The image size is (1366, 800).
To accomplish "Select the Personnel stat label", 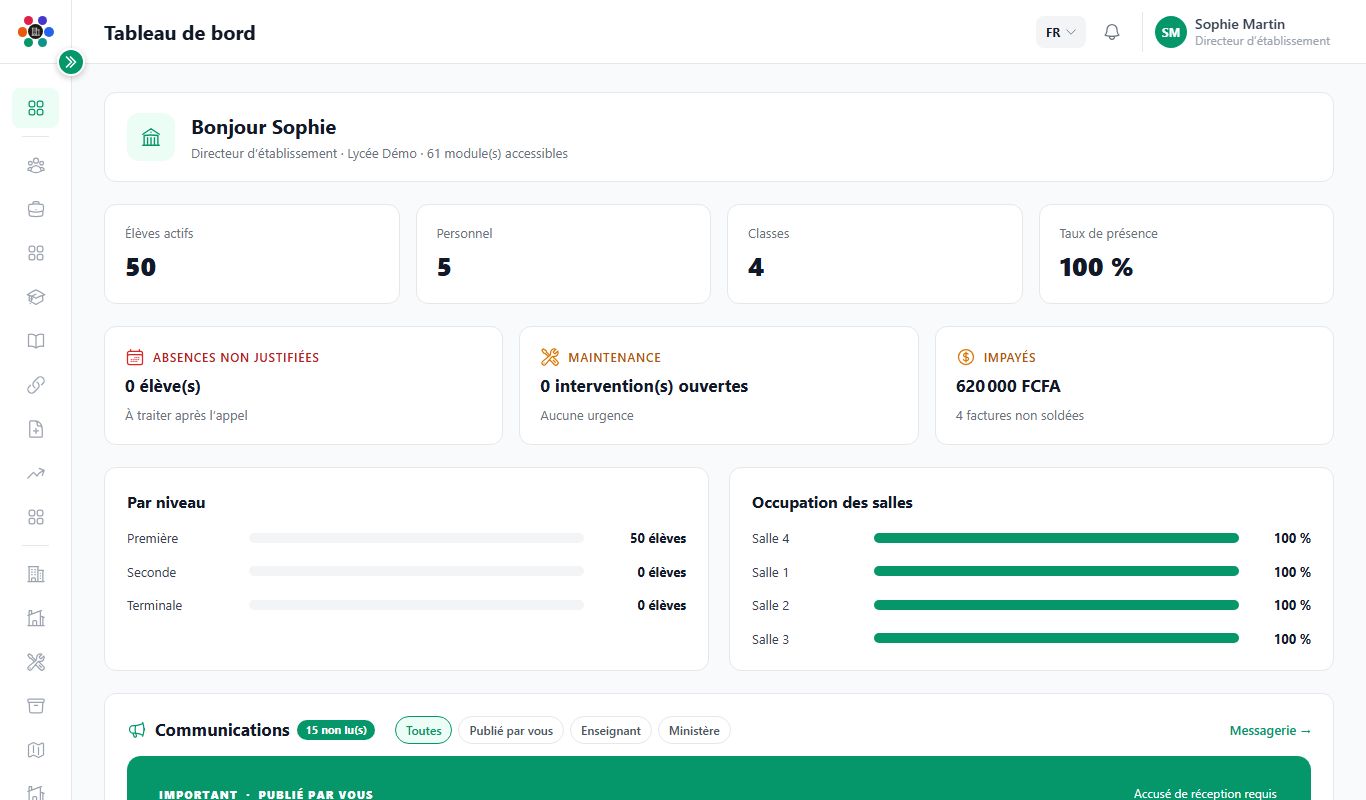I will click(x=465, y=233).
